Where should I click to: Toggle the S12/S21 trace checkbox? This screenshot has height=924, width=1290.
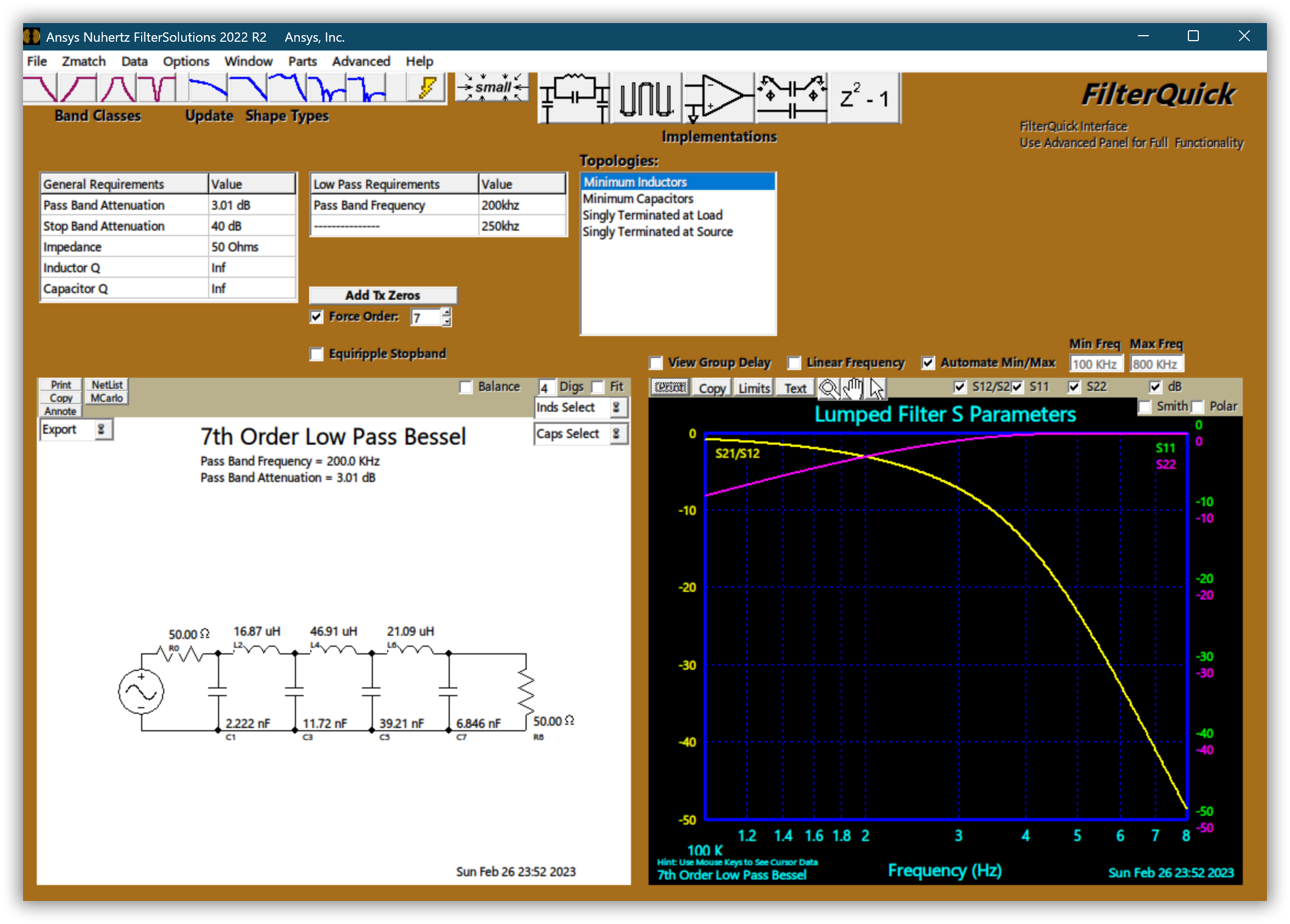click(x=959, y=387)
